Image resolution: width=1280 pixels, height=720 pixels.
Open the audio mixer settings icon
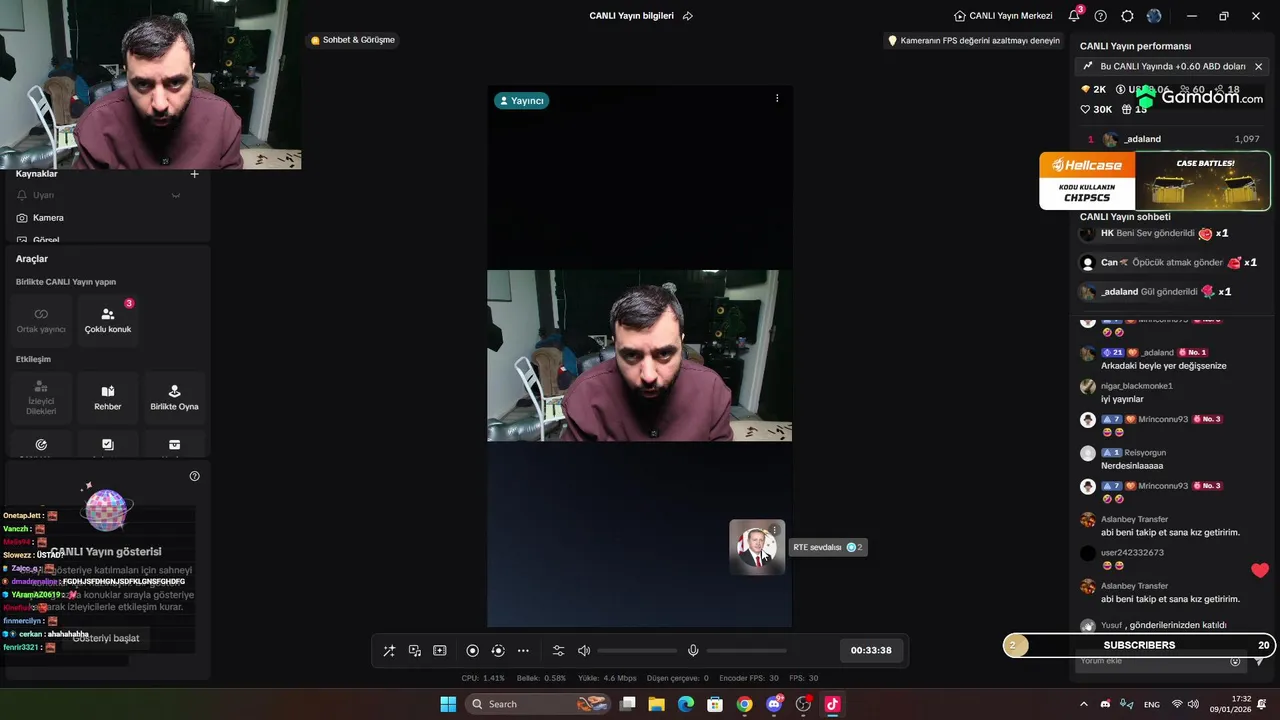click(559, 650)
